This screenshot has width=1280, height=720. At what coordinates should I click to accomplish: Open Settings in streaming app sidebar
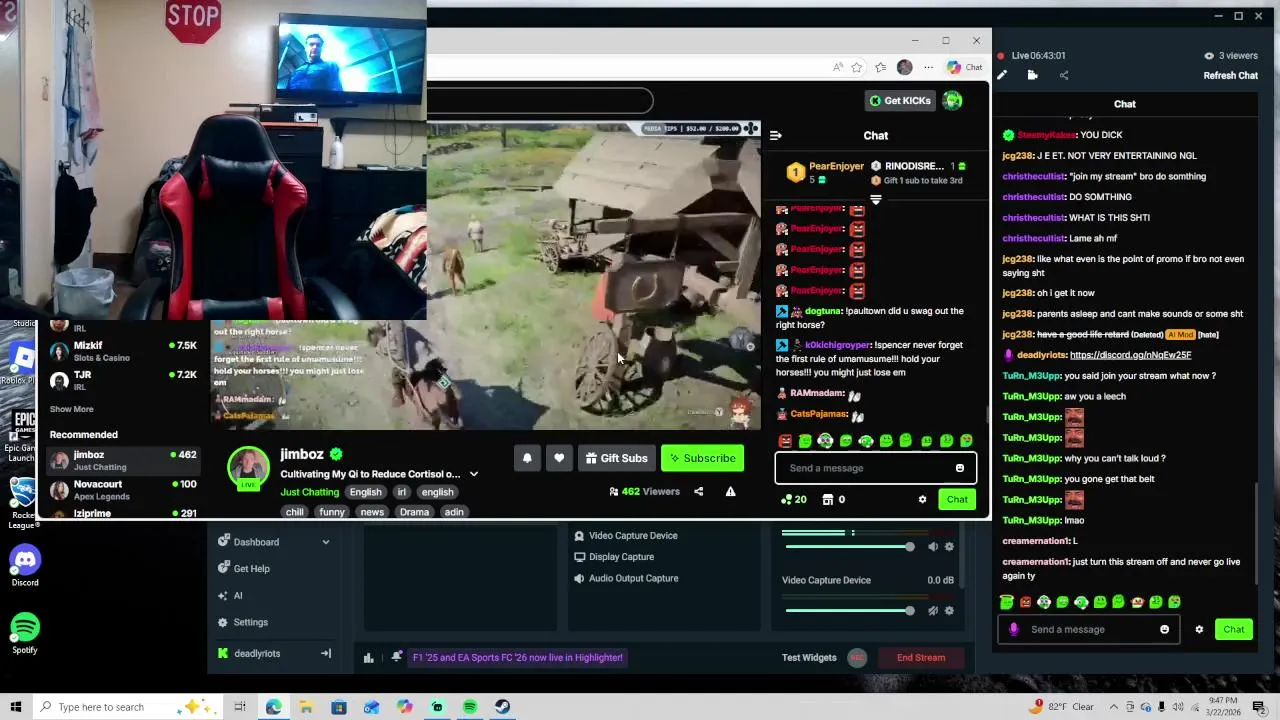pyautogui.click(x=250, y=622)
